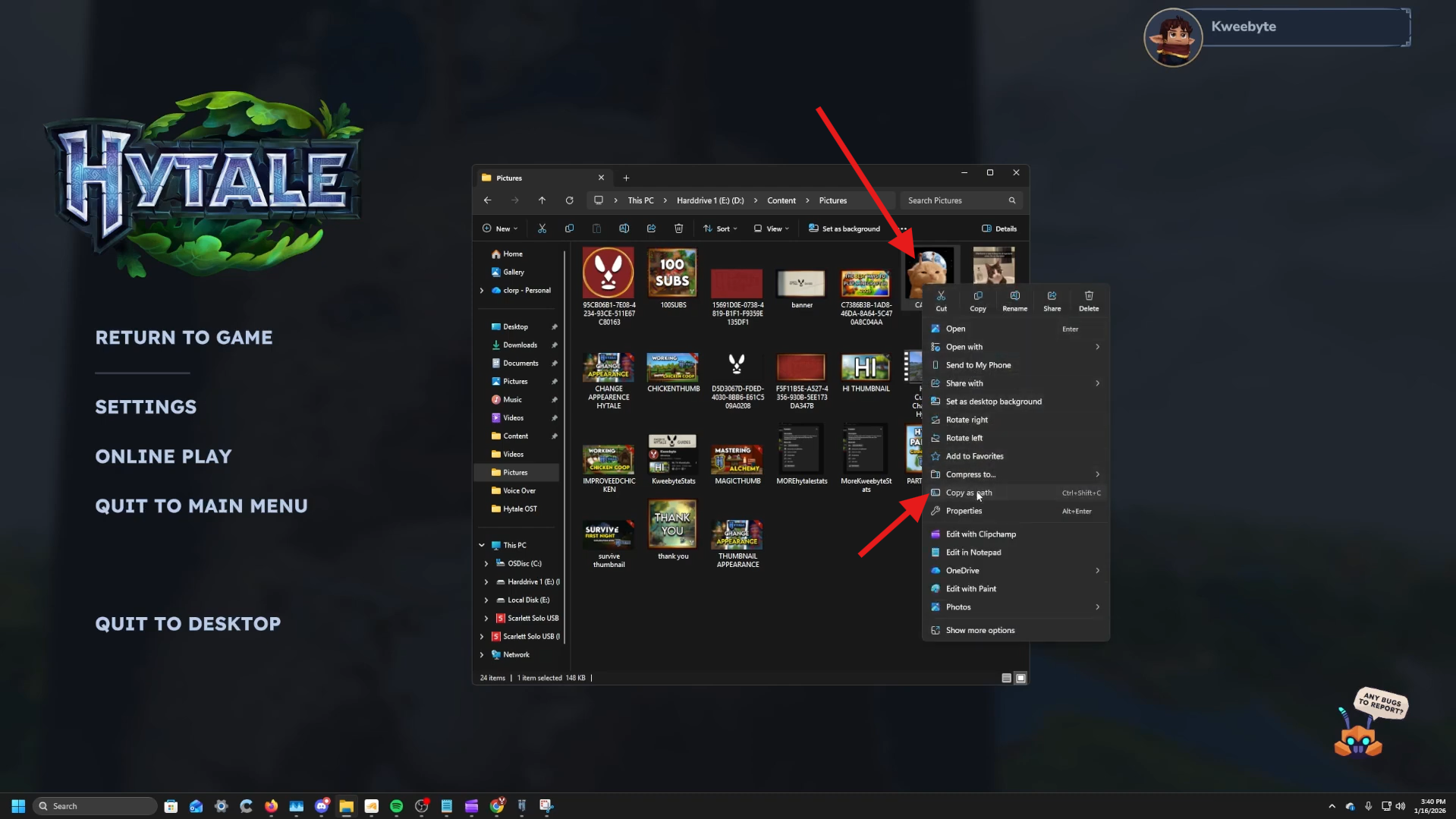
Task: Choose Copy as path from the context menu
Action: point(968,493)
